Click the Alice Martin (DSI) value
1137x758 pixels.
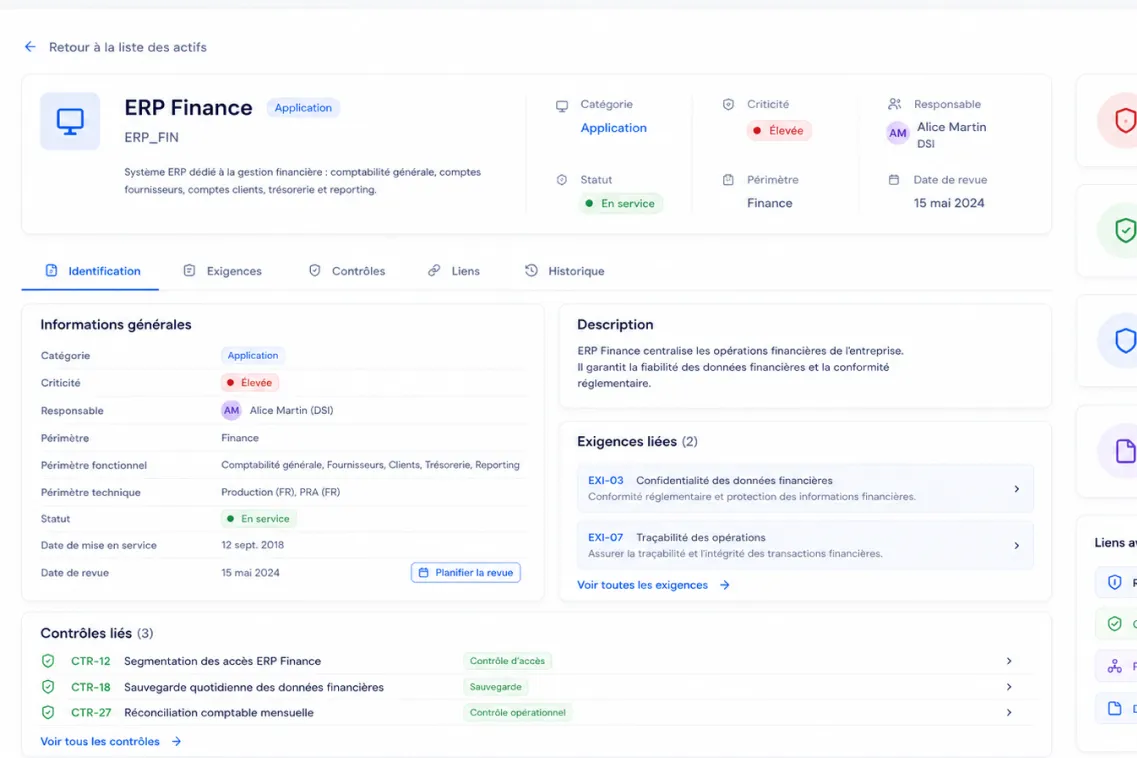[292, 411]
